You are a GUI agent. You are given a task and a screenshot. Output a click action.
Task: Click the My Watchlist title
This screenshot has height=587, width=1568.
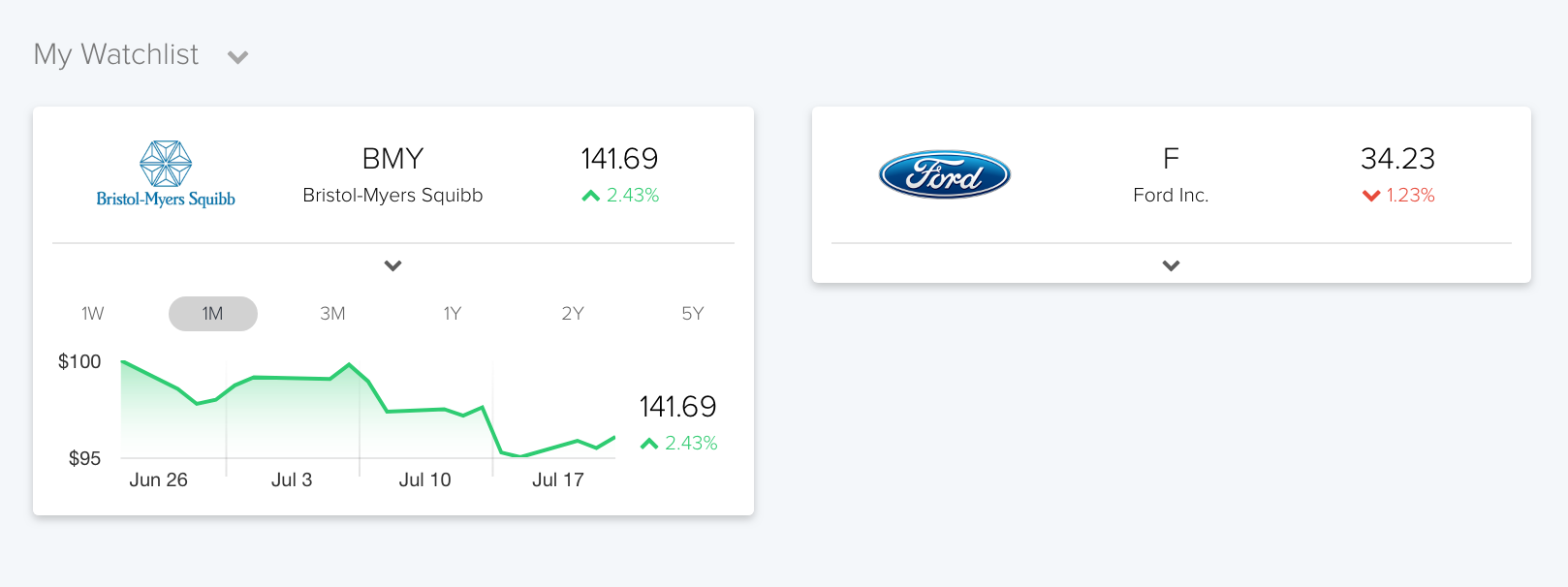[116, 55]
